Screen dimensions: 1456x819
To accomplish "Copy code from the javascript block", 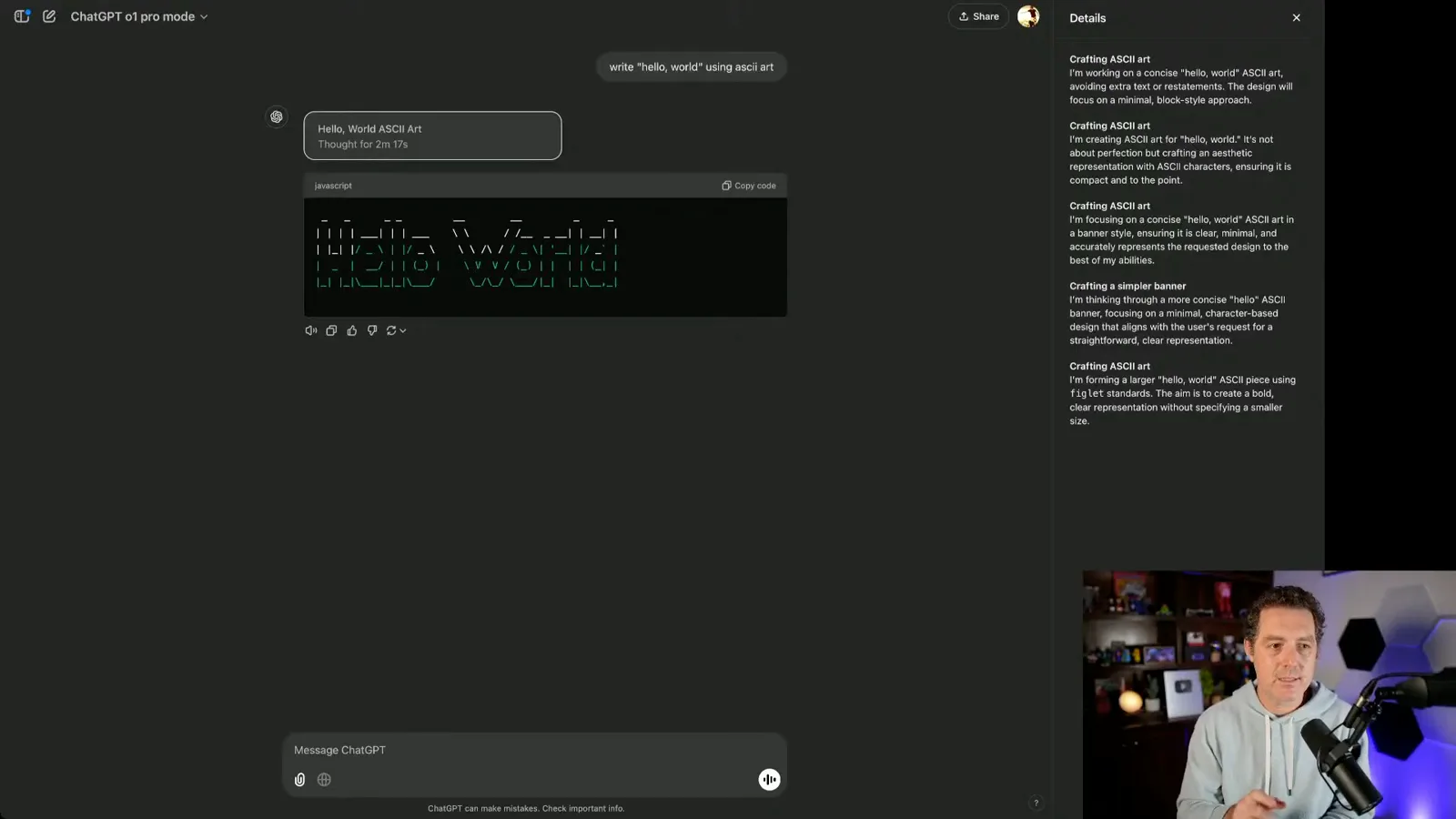I will [x=749, y=186].
